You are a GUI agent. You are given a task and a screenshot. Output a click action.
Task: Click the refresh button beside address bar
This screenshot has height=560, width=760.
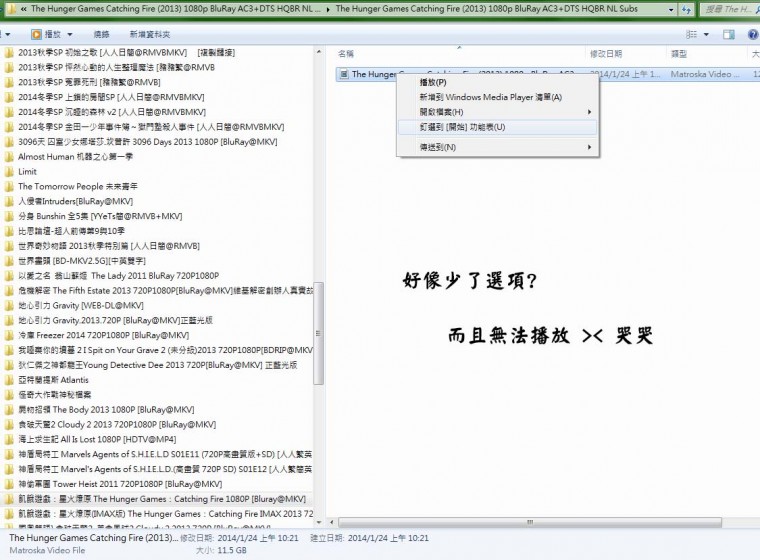click(x=686, y=9)
